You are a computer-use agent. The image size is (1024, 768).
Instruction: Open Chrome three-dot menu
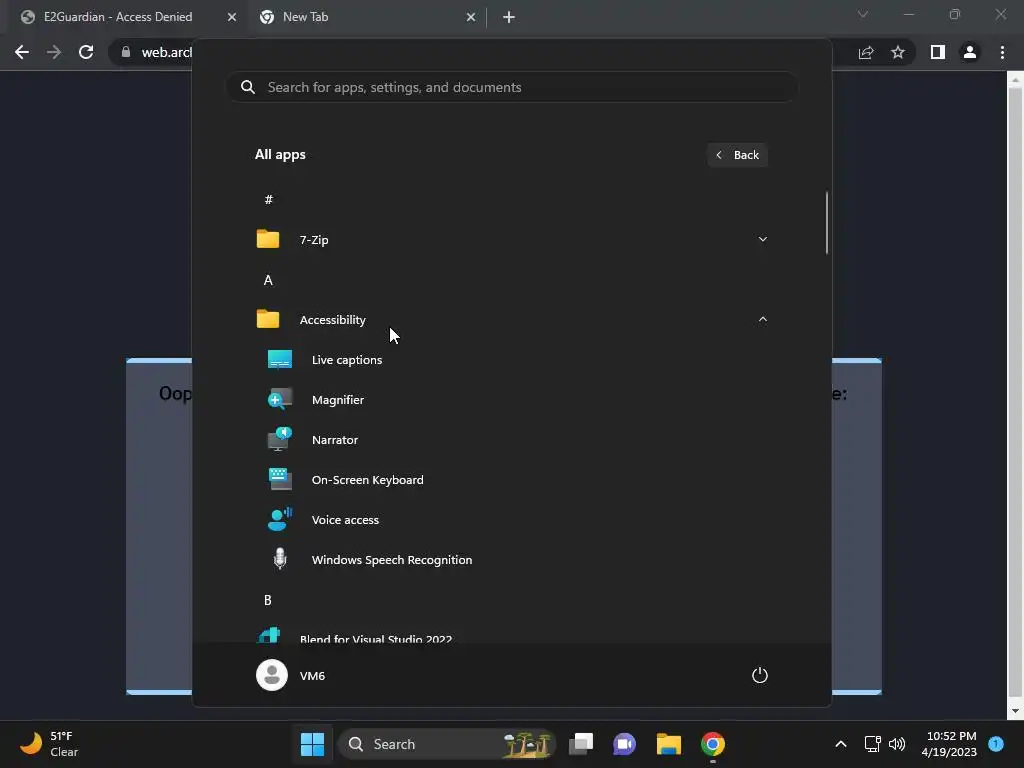tap(1002, 52)
